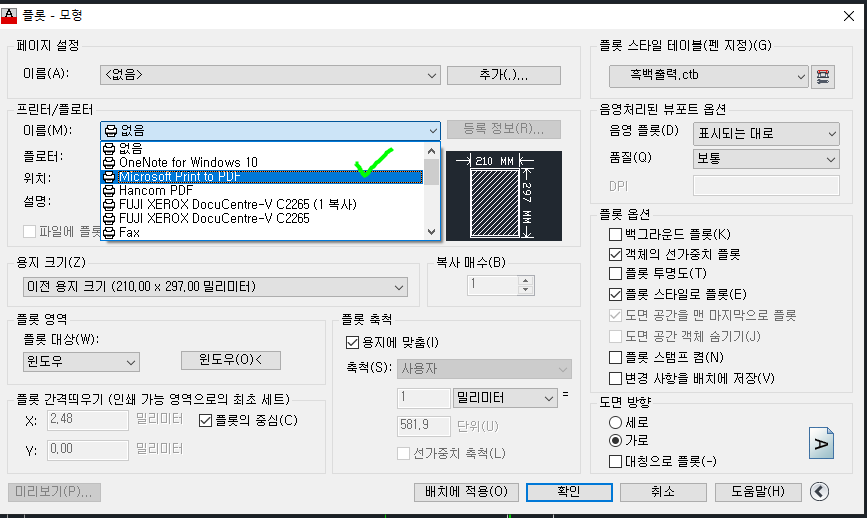This screenshot has width=867, height=518.
Task: Click the collapse options arrow beside 도움말
Action: 819,491
